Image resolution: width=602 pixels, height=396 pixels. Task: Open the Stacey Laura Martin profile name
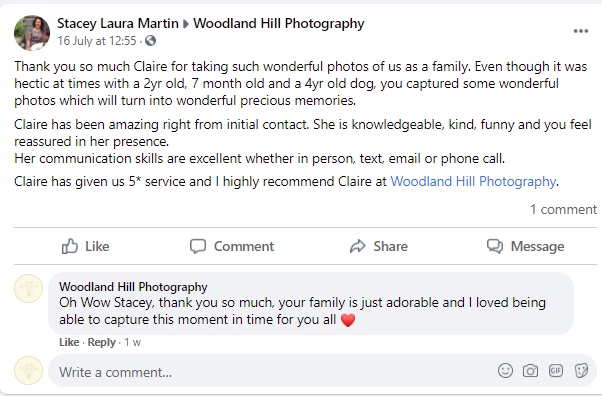[118, 23]
